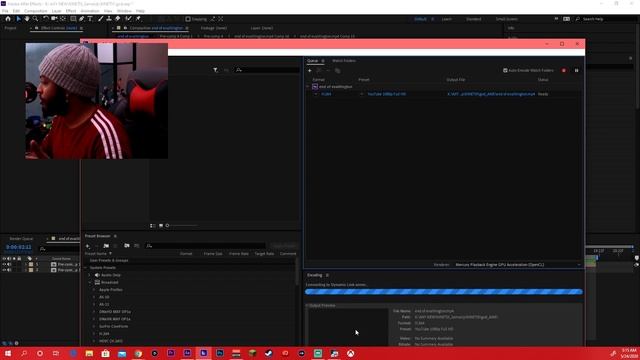This screenshot has width=640, height=360.
Task: Select the Hand tool
Action: (27, 19)
